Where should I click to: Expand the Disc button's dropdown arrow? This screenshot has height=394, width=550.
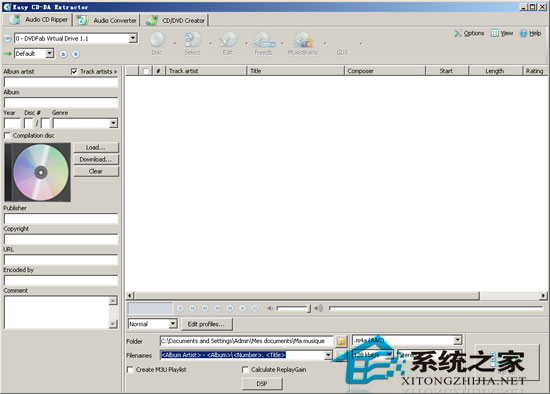pos(175,44)
